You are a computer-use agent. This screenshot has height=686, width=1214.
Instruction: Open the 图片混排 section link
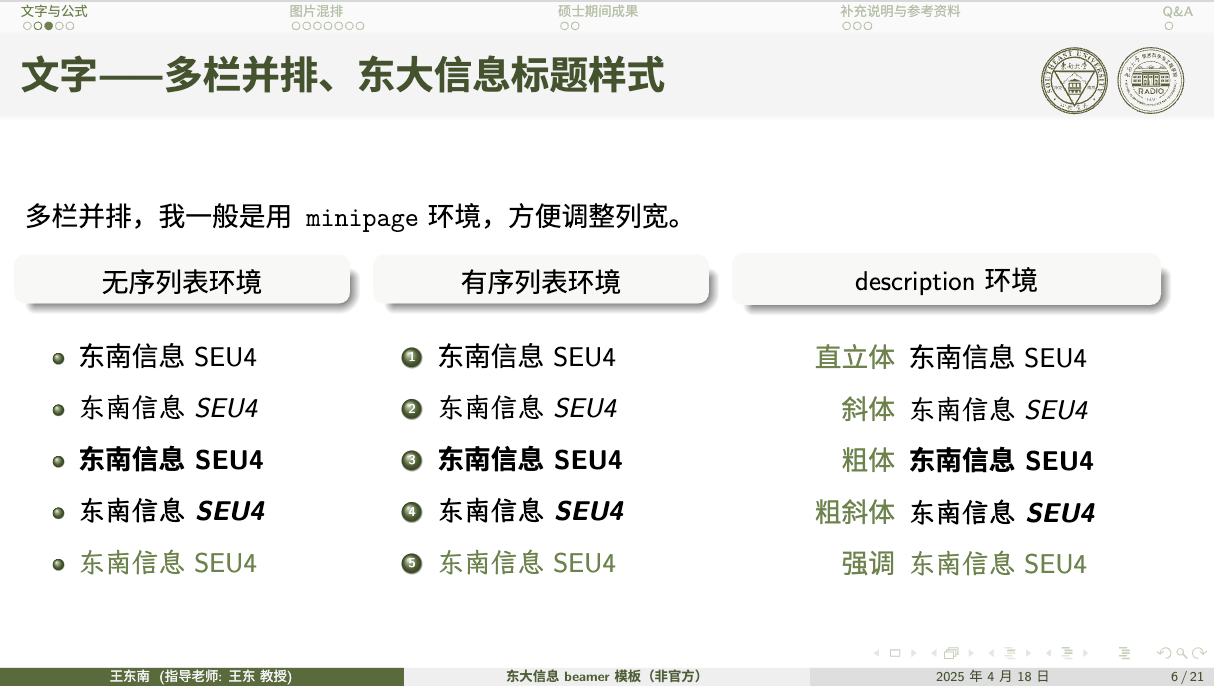click(316, 11)
